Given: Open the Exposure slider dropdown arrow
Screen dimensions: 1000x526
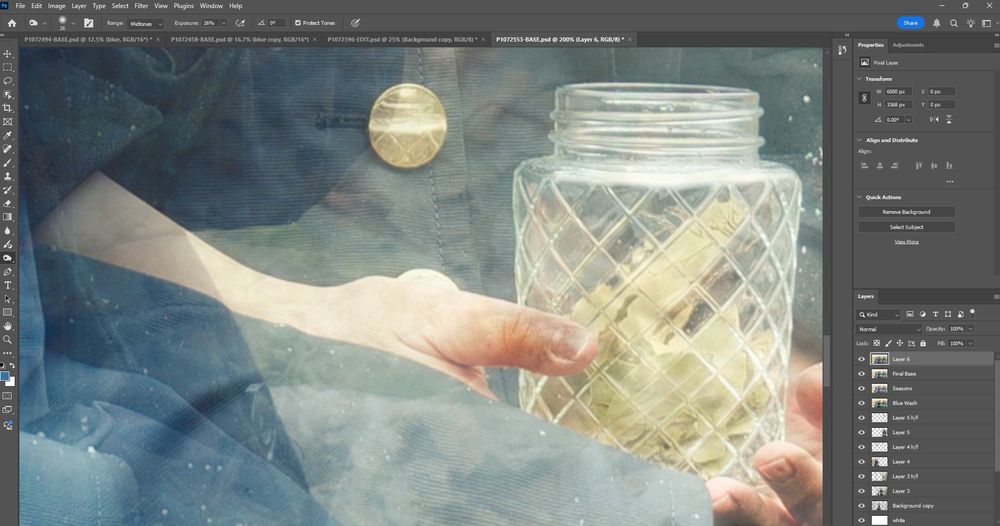Looking at the screenshot, I should [x=223, y=23].
